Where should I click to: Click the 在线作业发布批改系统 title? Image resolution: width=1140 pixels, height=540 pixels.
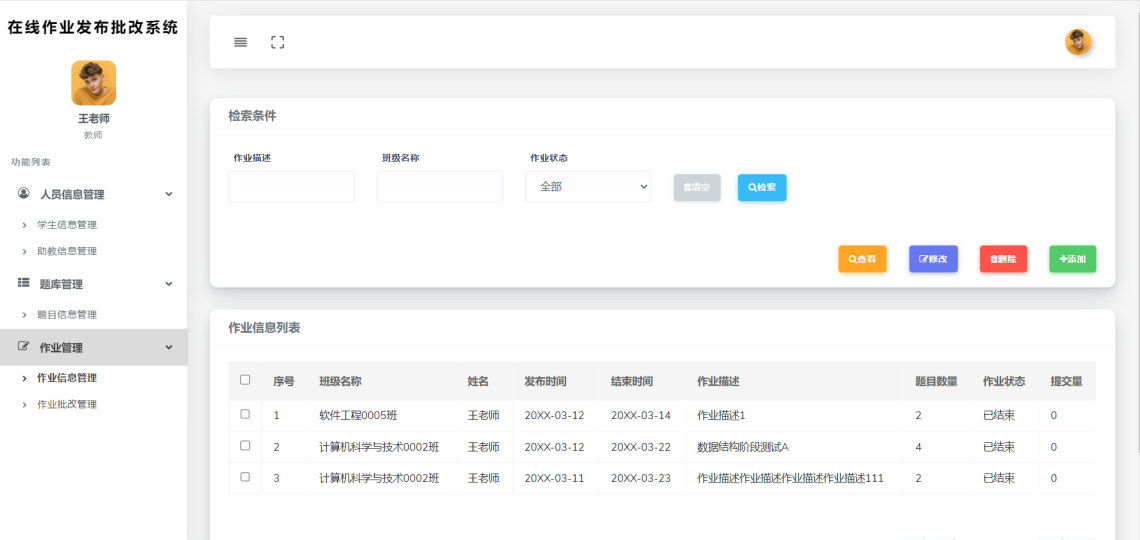[93, 28]
